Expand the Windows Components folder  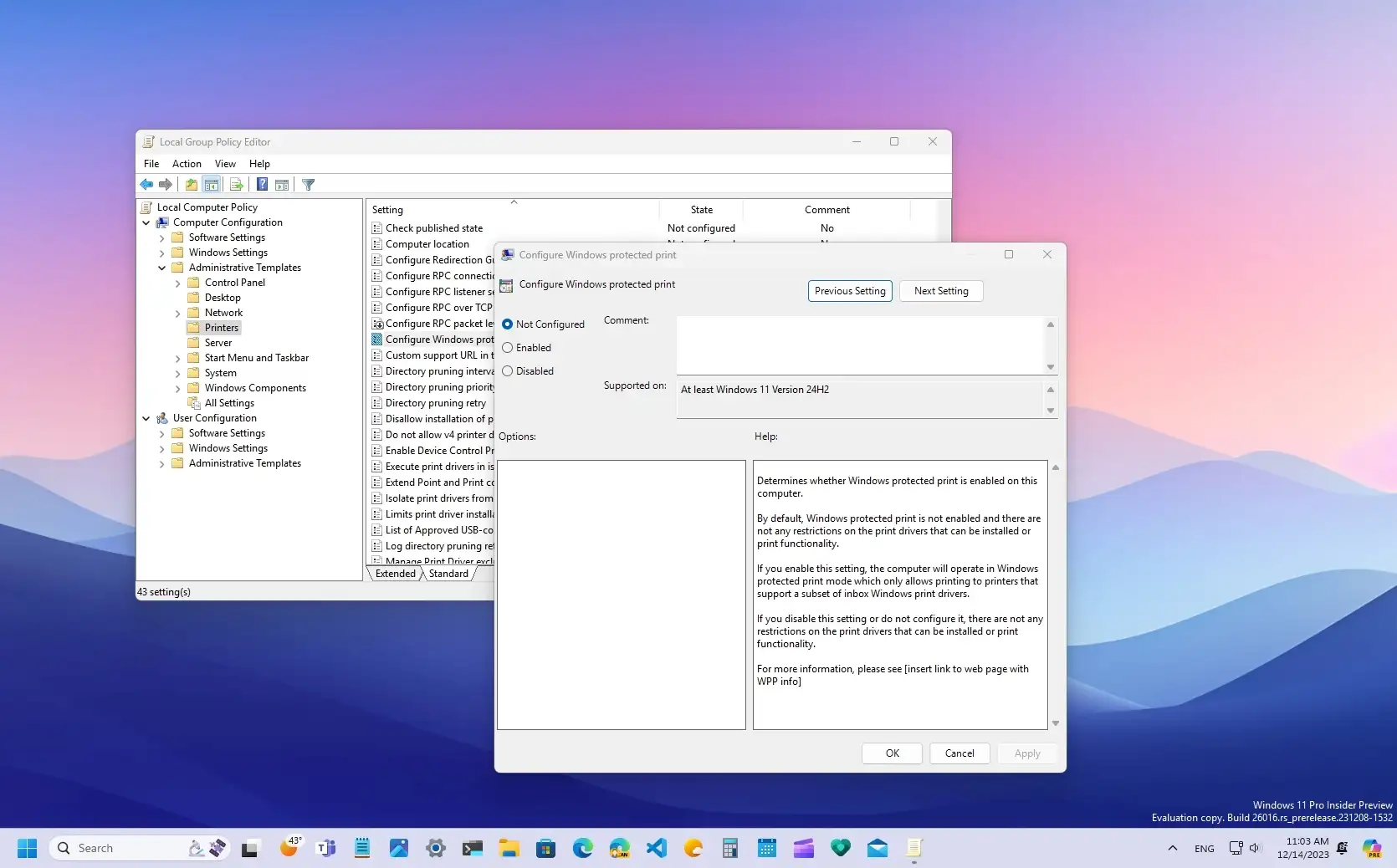177,388
